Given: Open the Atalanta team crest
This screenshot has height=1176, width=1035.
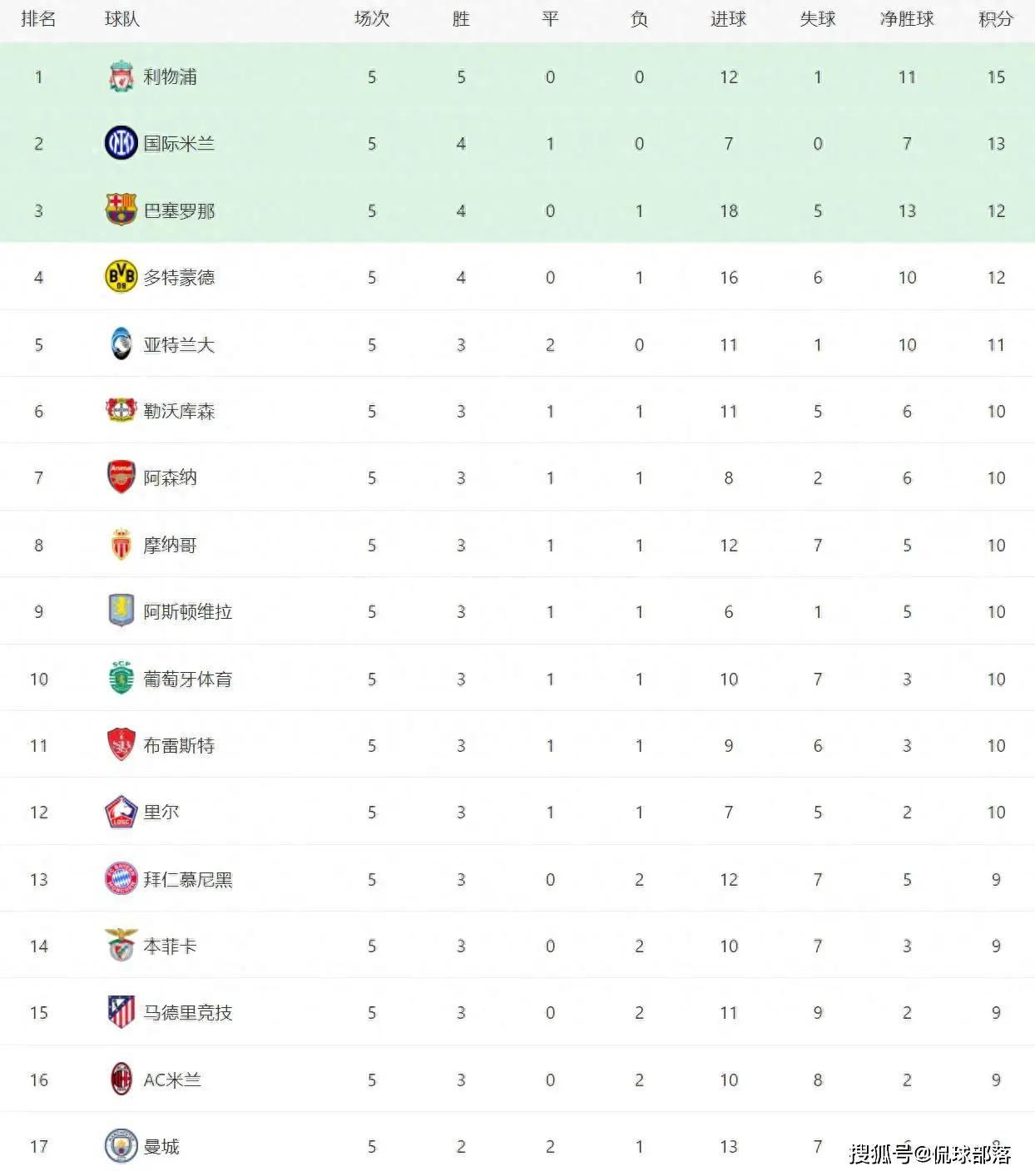Looking at the screenshot, I should click(x=121, y=343).
